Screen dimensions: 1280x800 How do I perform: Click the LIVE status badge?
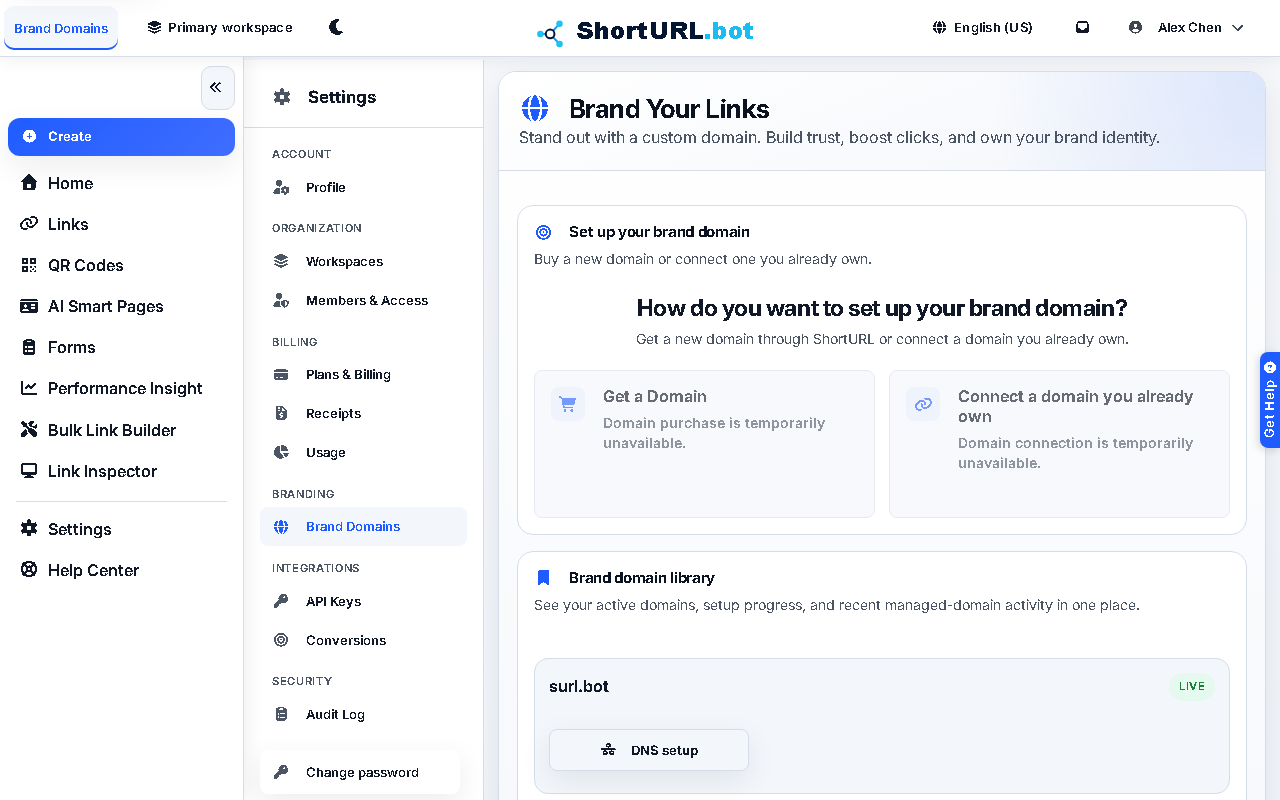click(1191, 687)
